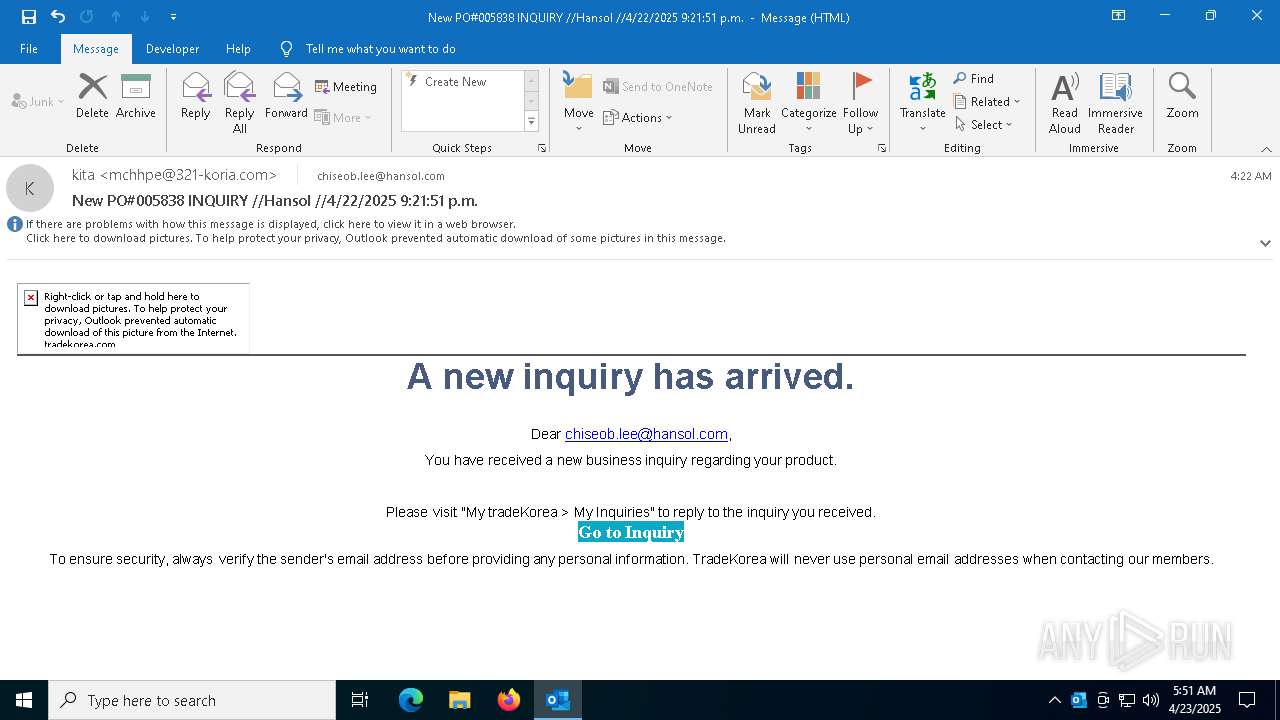Open Task View on taskbar
Screen dimensions: 1280x720
point(360,700)
